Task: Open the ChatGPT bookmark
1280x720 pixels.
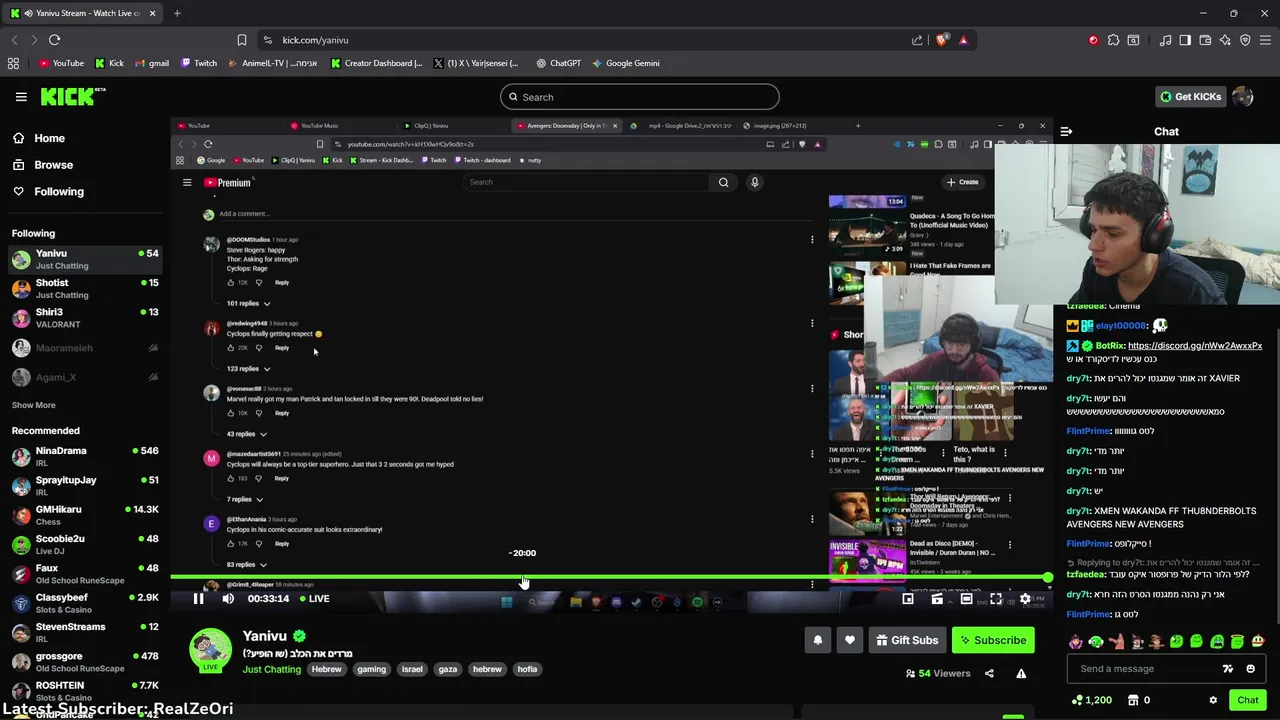Action: (558, 63)
